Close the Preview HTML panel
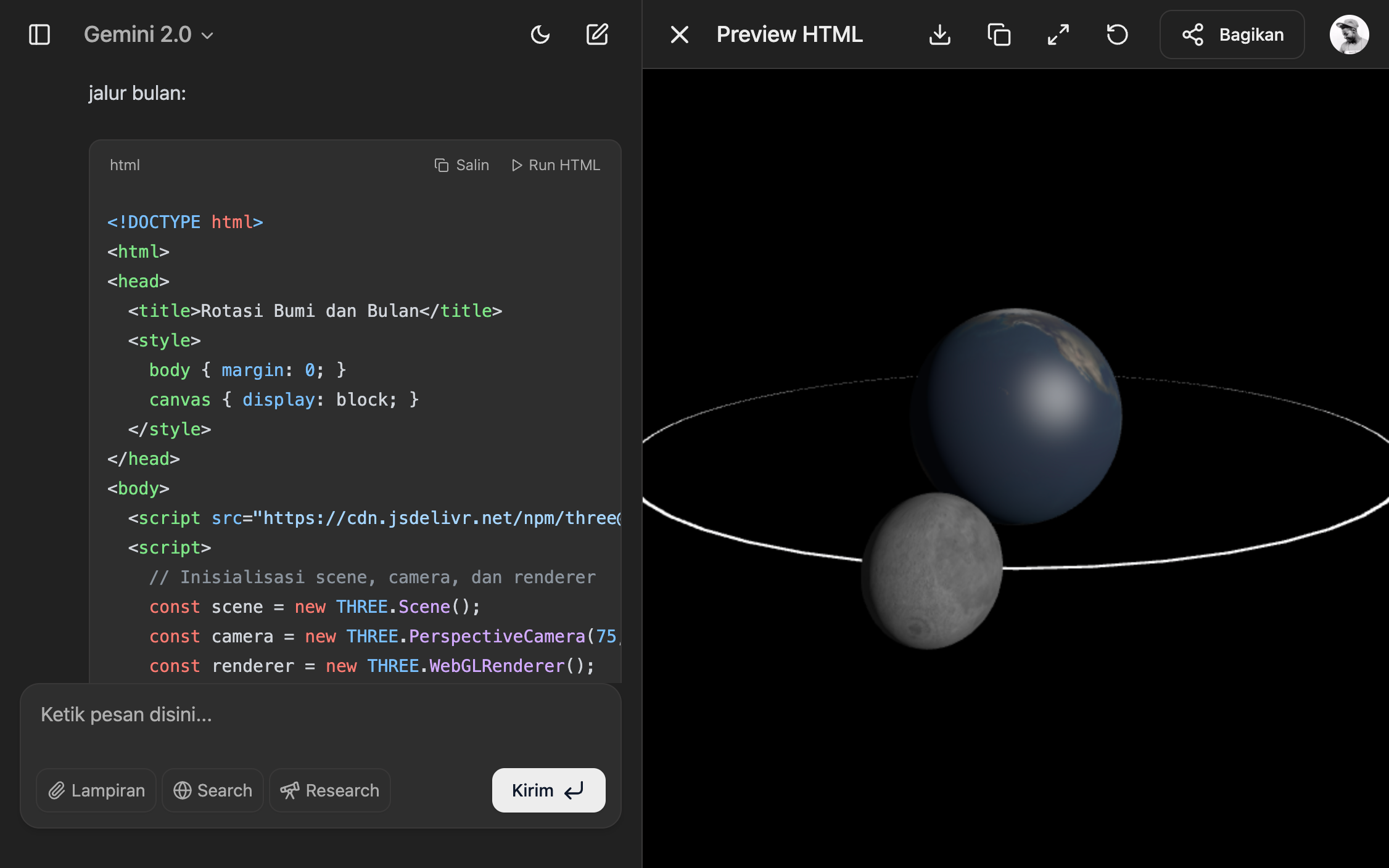The image size is (1389, 868). click(679, 35)
